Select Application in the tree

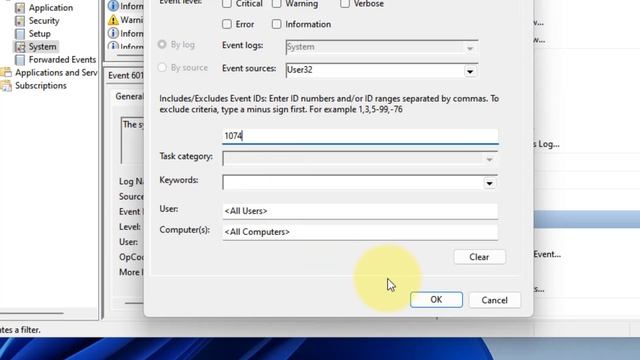point(51,8)
